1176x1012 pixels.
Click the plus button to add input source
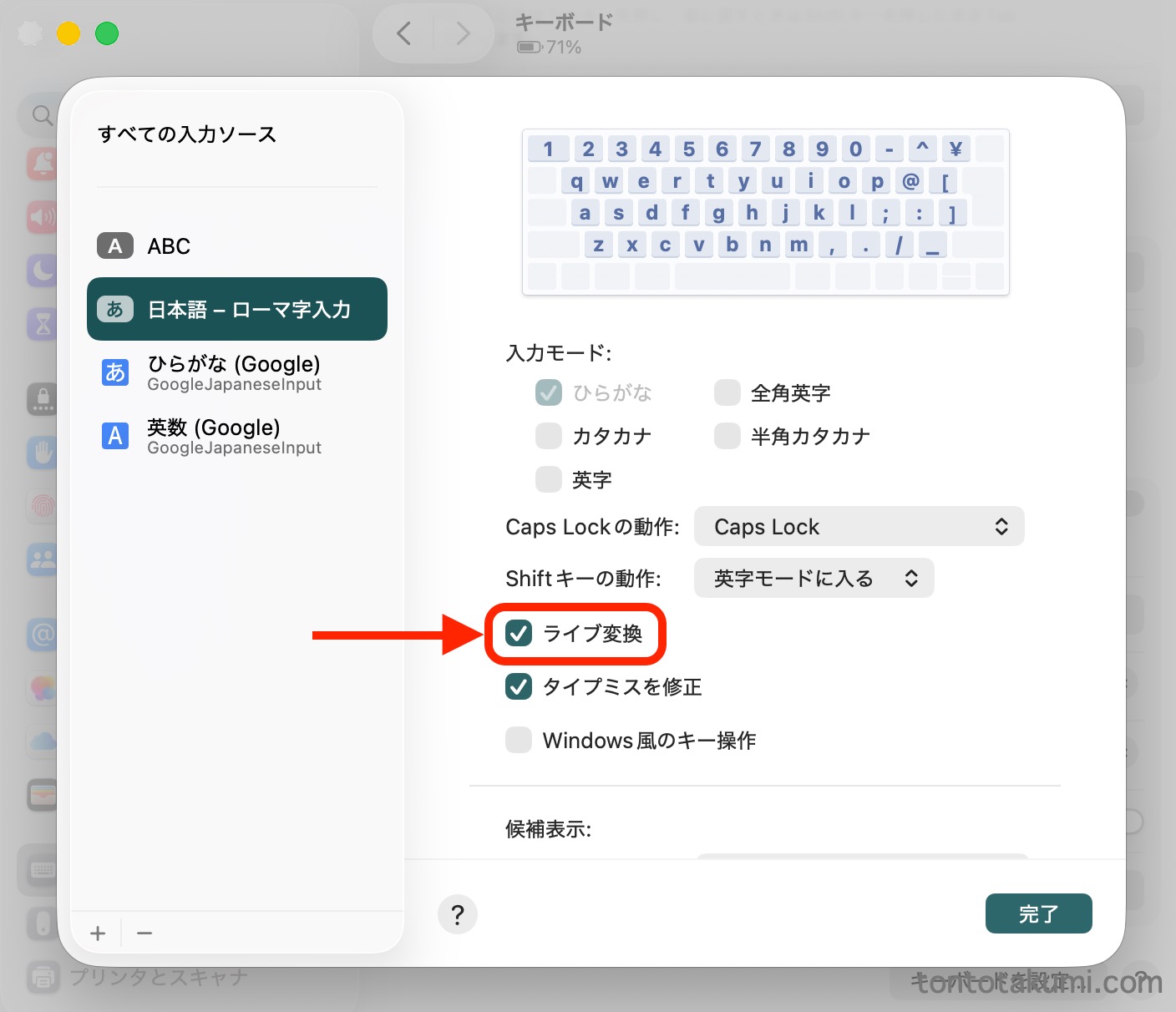tap(98, 933)
